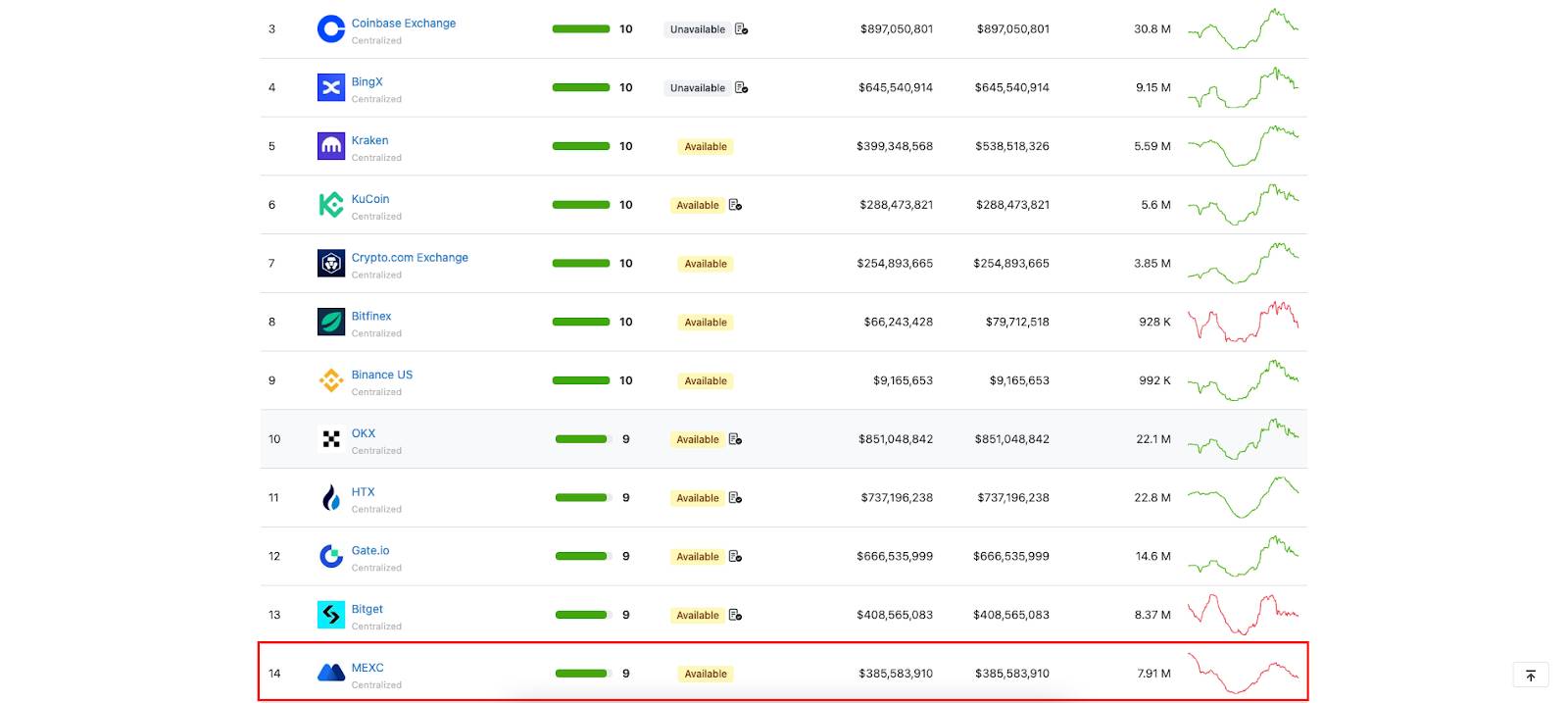
Task: Click the trust score bar for MEXC
Action: tap(582, 674)
